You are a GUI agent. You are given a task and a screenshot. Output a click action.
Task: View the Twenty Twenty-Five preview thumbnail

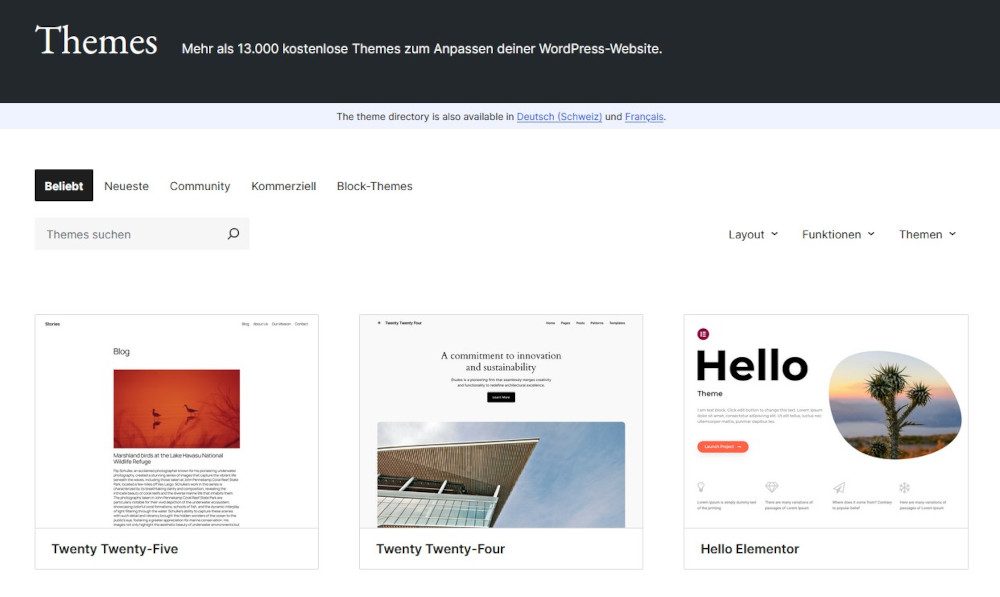[x=177, y=421]
